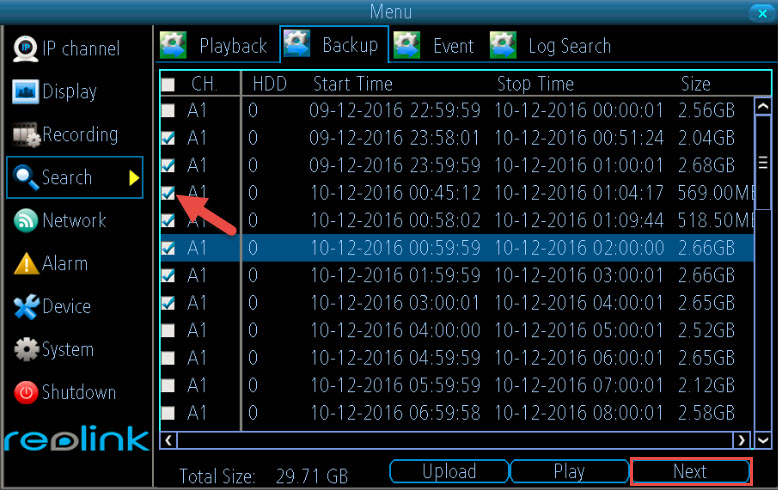The width and height of the screenshot is (778, 490).
Task: Expand the Search submenu yellow arrow
Action: click(133, 178)
